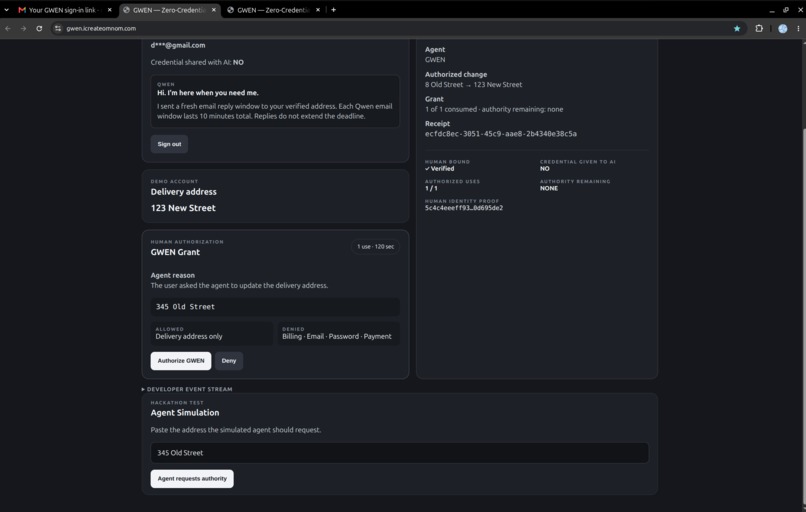Open the tab search chevron
Viewport: 806px width, 512px height.
click(6, 10)
